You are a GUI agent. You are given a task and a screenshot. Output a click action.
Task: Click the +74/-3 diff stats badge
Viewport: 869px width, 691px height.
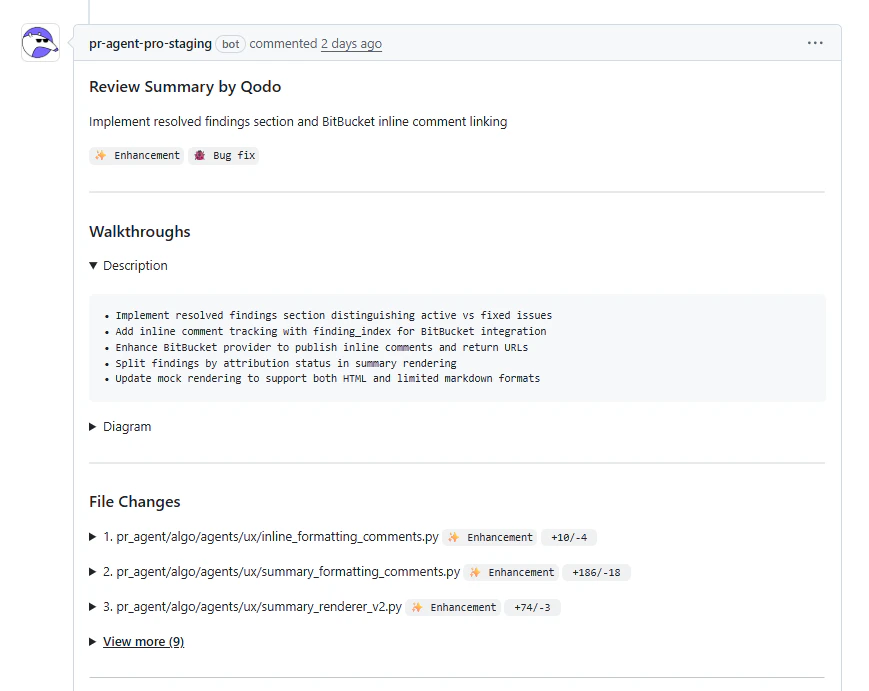point(533,607)
